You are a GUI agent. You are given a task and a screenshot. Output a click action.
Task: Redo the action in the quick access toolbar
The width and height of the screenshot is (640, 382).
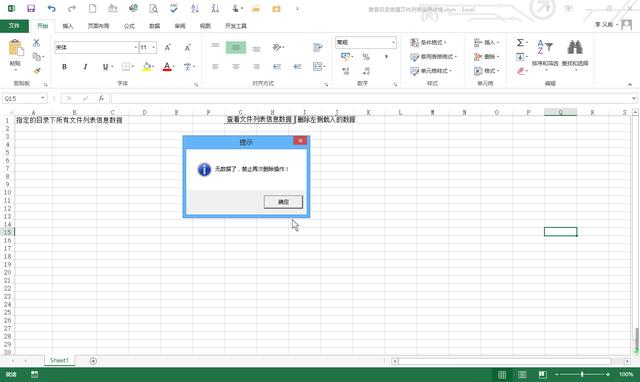coord(72,8)
